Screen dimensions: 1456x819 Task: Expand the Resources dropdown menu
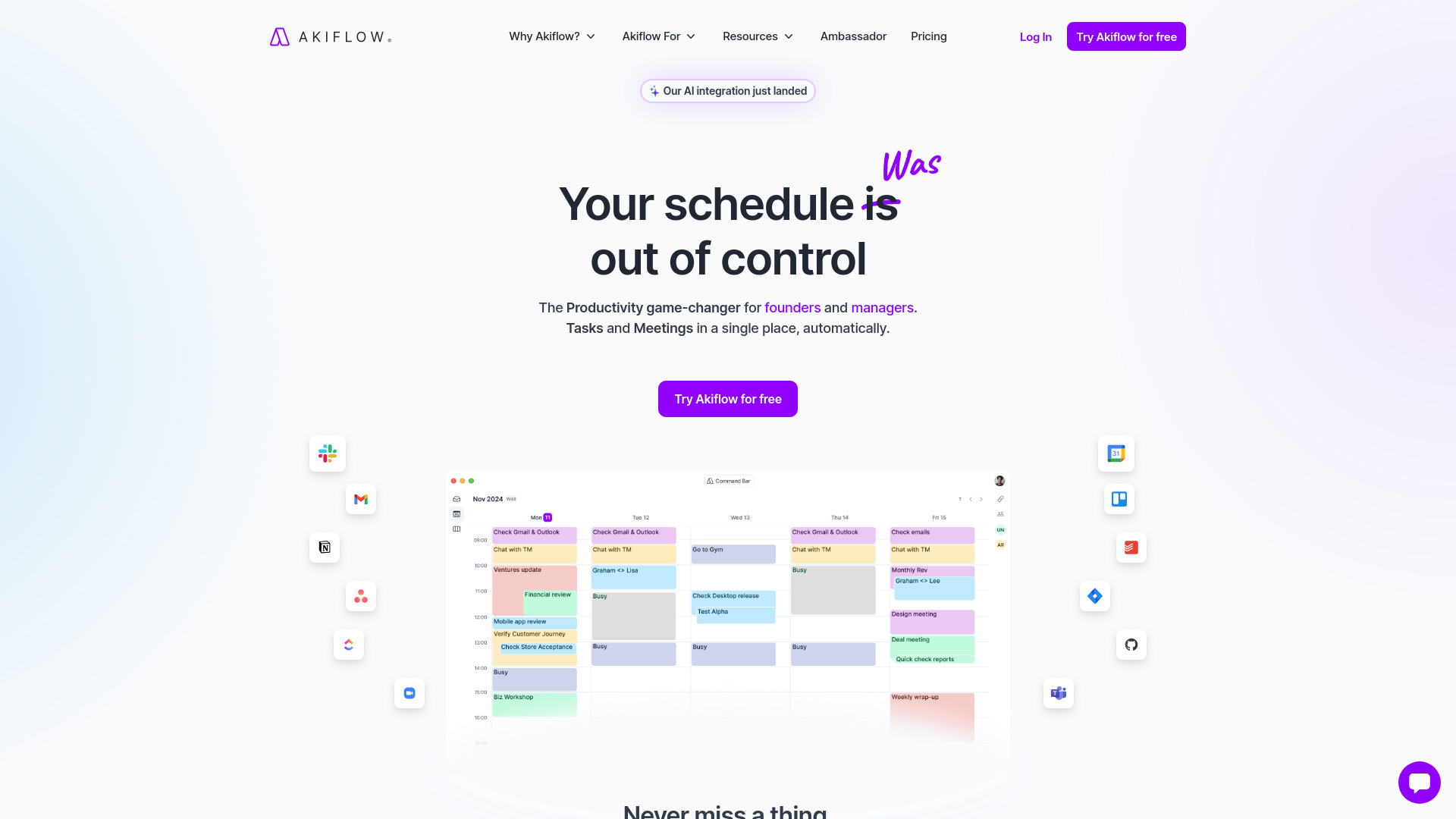757,36
